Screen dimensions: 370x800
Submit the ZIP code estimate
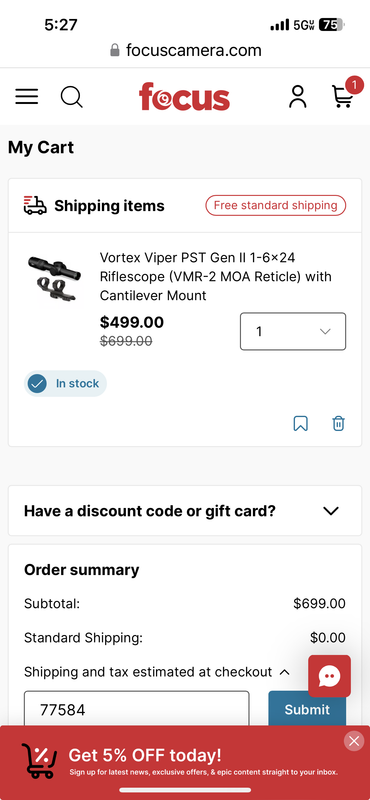point(307,709)
